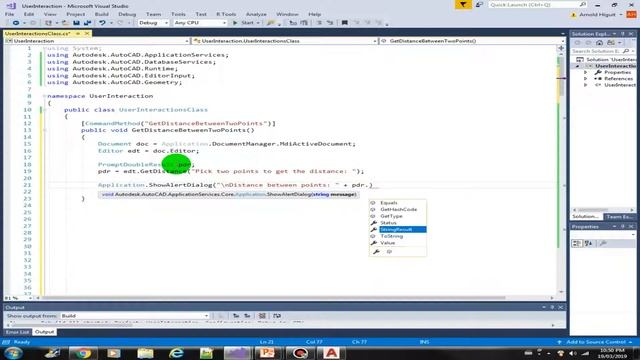Open Internet Explorer from the taskbar
The height and width of the screenshot is (360, 640).
(x=176, y=353)
